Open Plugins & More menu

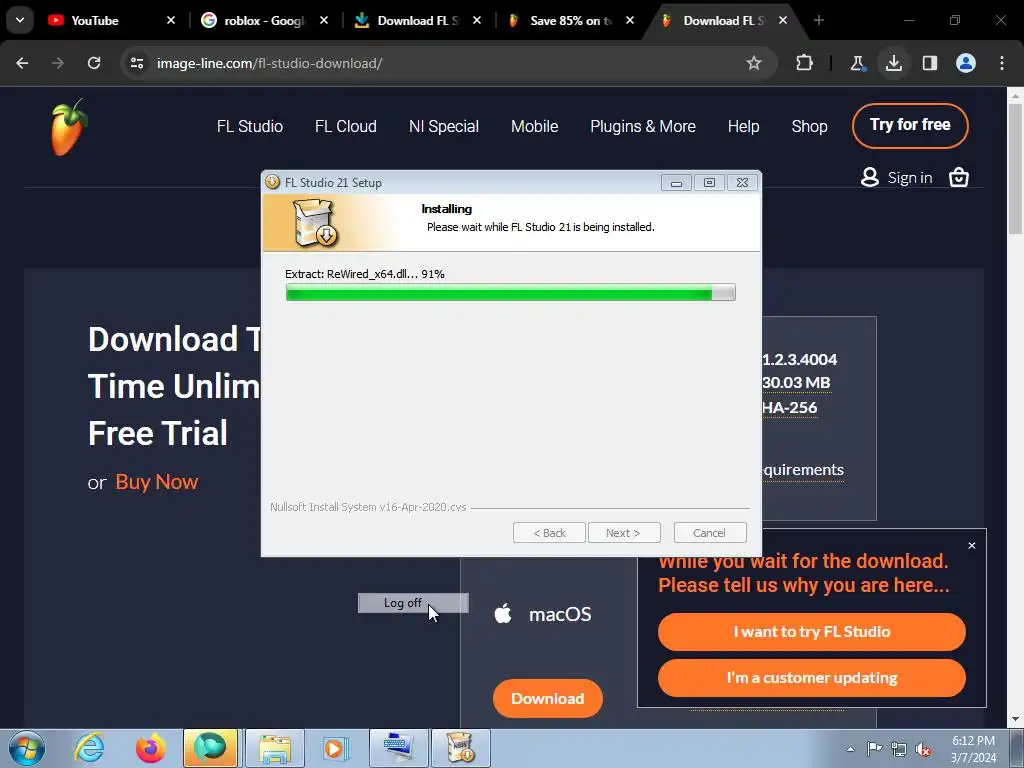[643, 127]
